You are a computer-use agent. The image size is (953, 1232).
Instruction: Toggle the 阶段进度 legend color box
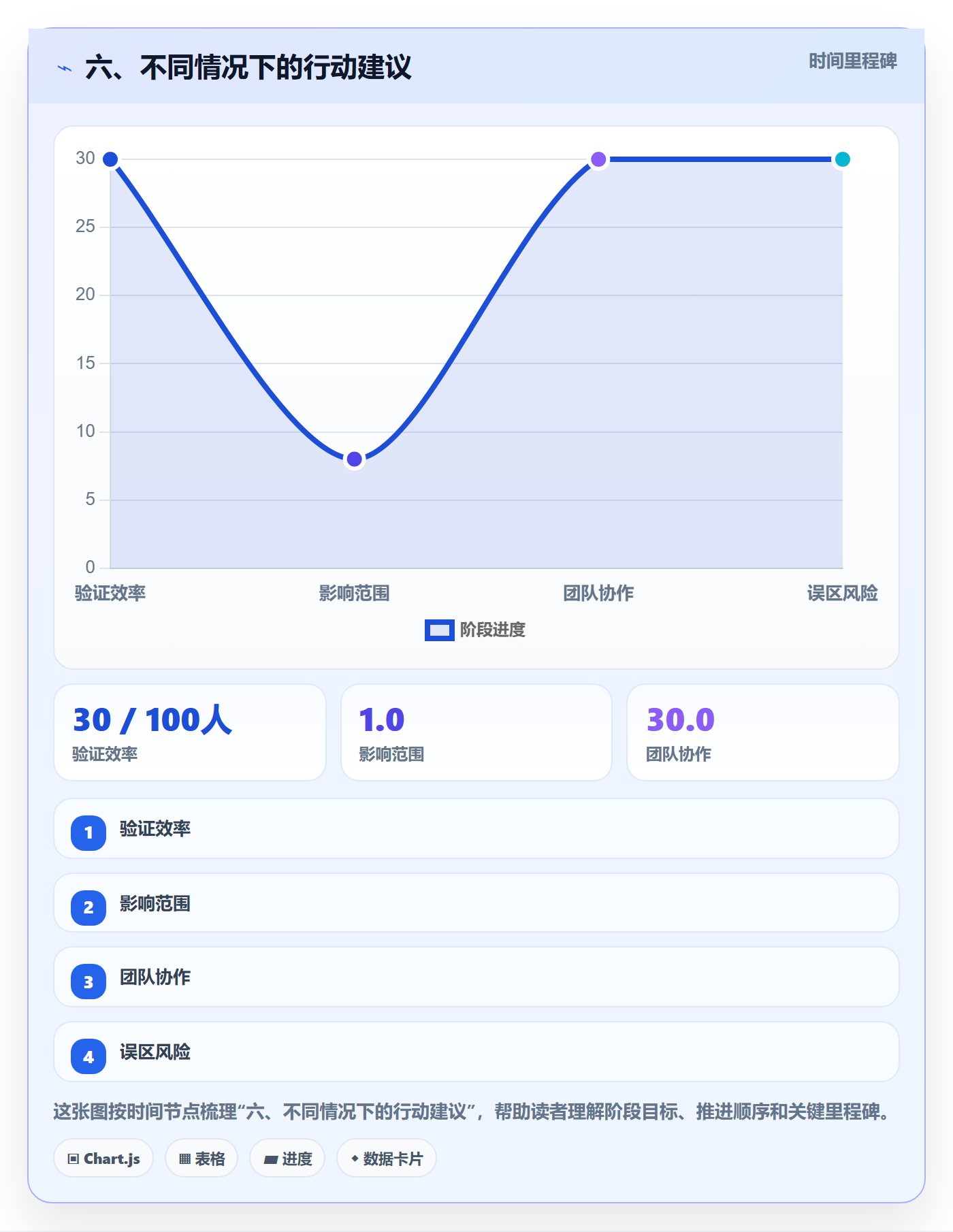pyautogui.click(x=439, y=630)
